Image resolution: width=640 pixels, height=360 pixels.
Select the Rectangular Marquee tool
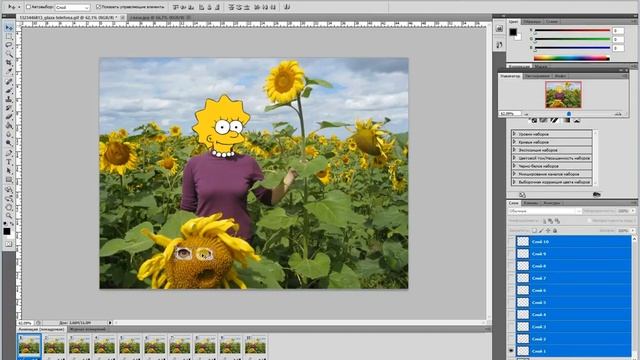(x=9, y=36)
